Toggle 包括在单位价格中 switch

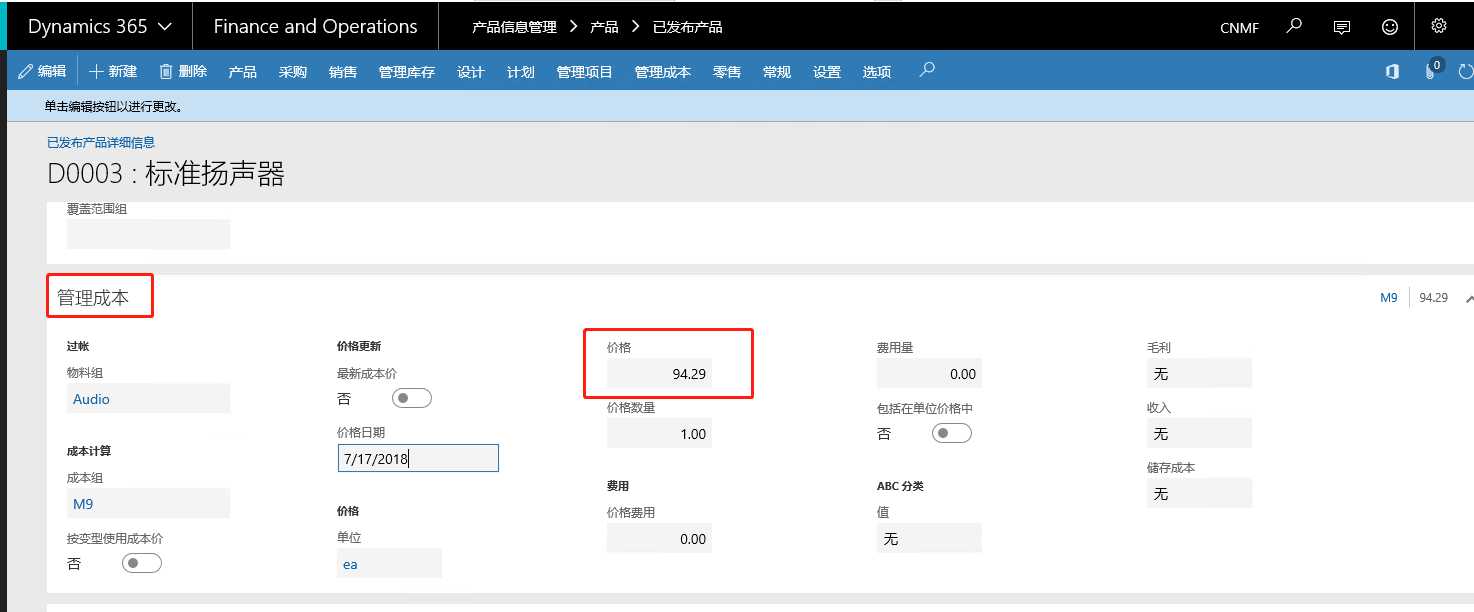[x=951, y=433]
